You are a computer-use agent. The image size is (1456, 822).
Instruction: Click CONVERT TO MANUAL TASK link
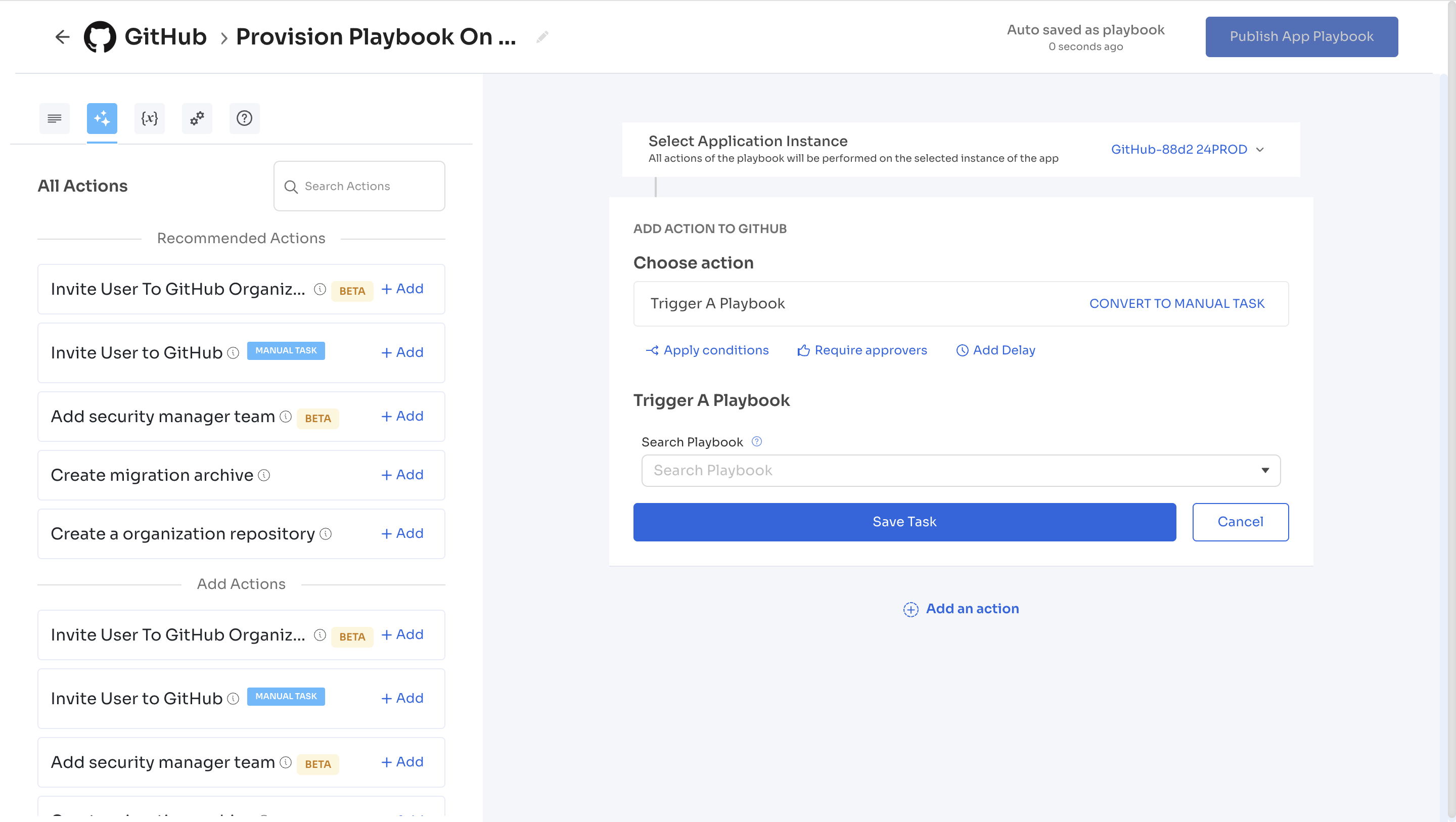click(1177, 304)
